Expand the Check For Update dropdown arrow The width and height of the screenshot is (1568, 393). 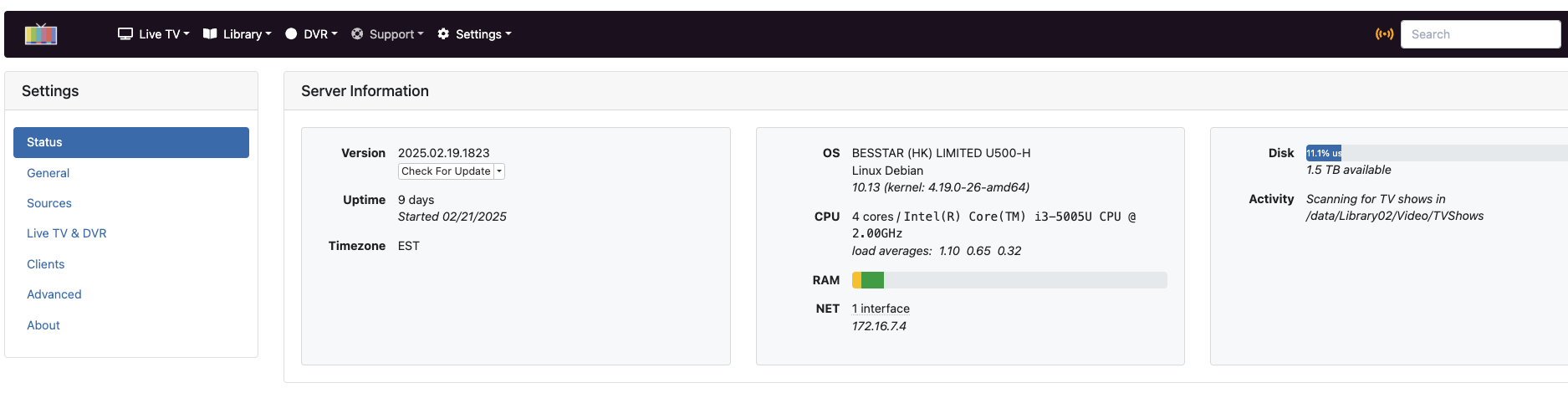(499, 171)
